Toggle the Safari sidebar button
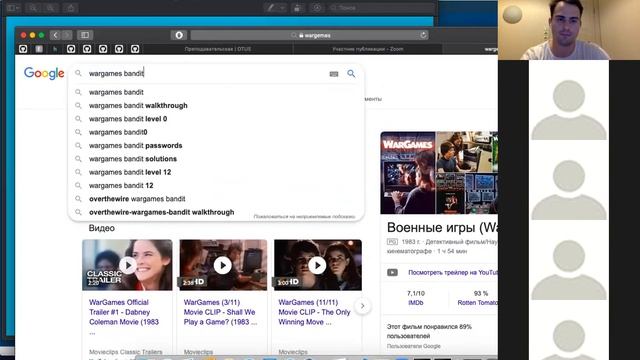This screenshot has width=640, height=360. pyautogui.click(x=85, y=35)
